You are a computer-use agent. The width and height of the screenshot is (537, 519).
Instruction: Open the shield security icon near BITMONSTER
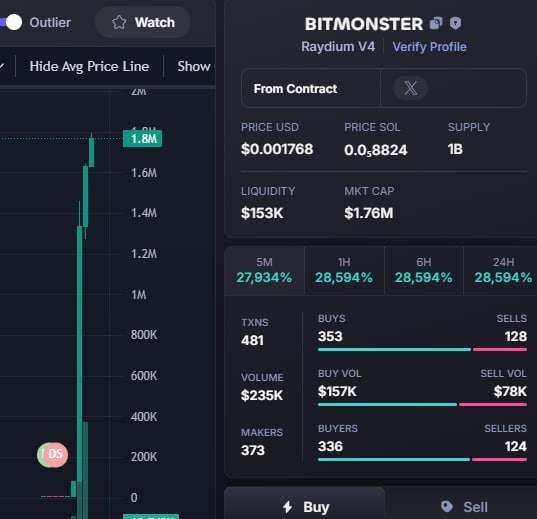pos(455,23)
